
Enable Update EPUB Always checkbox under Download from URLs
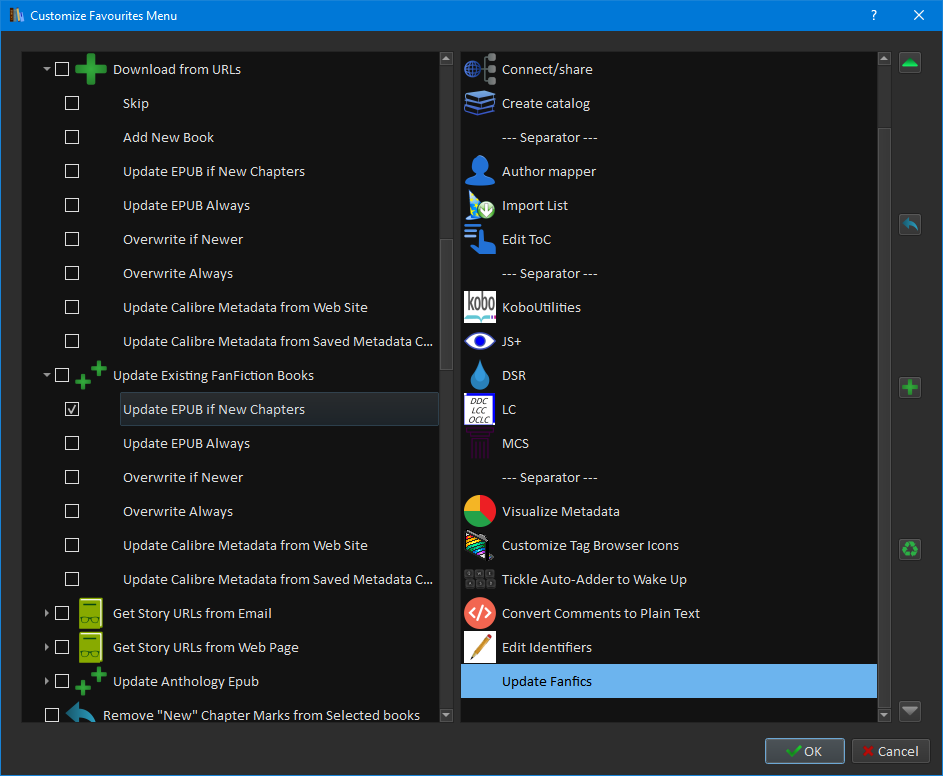pos(72,205)
